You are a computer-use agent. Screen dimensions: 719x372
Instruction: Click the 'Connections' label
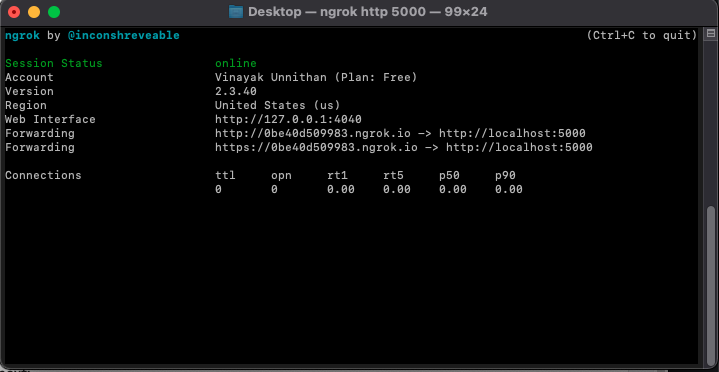click(x=43, y=175)
